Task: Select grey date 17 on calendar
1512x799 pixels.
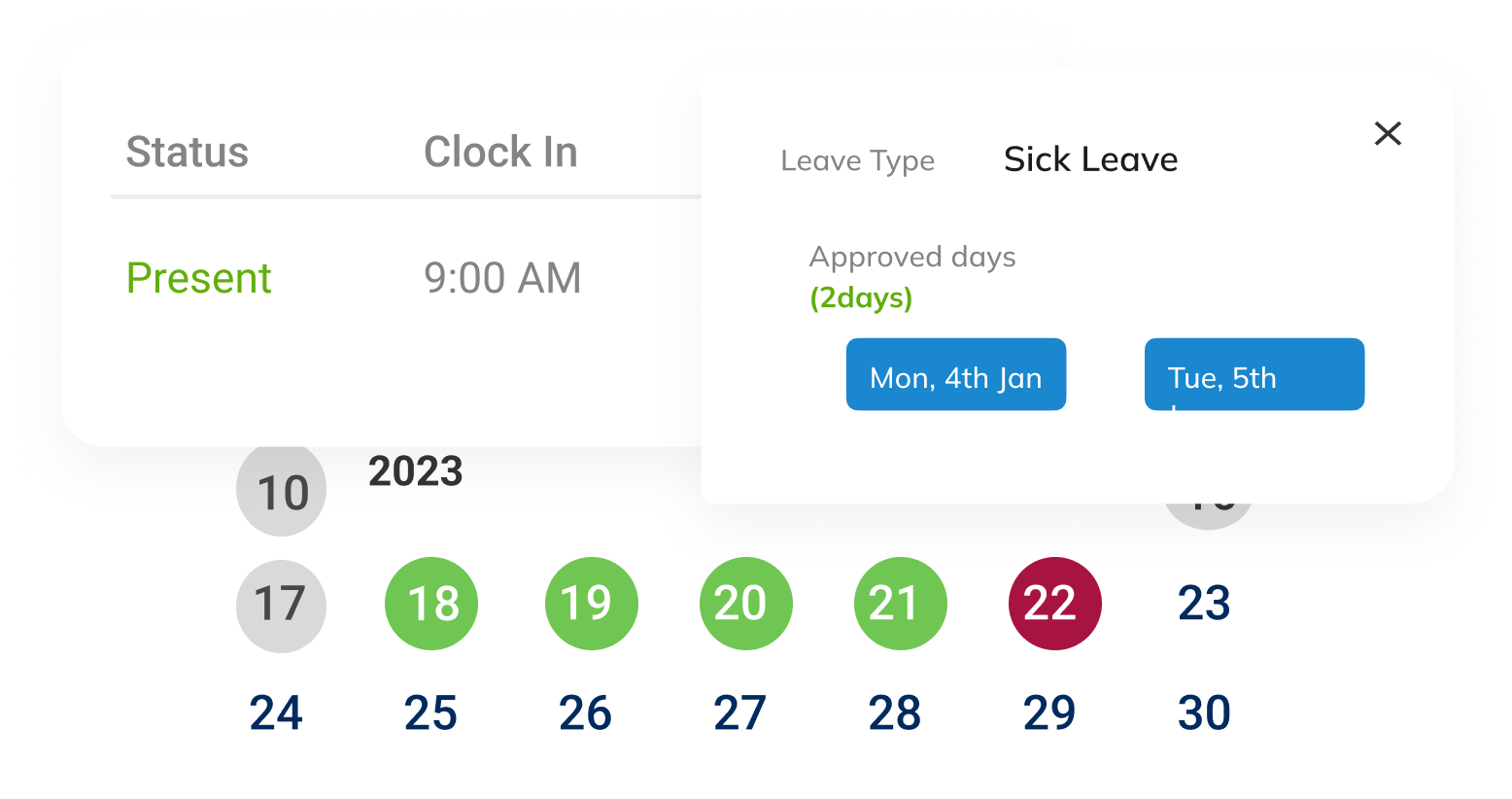Action: point(281,606)
